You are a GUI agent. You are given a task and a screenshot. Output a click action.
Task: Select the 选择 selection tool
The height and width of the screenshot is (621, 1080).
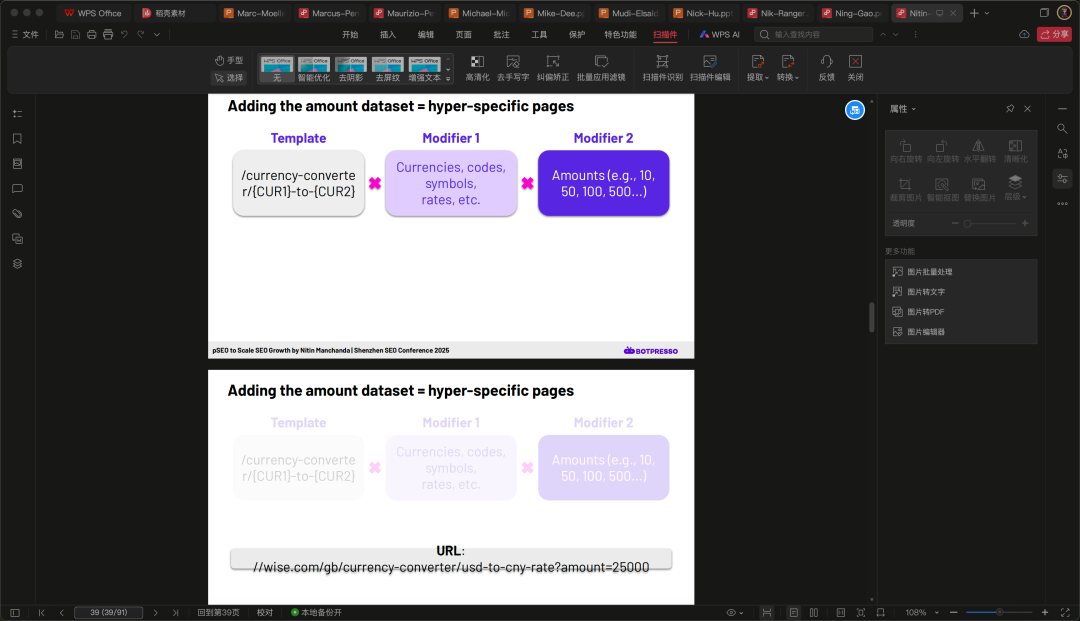click(229, 78)
